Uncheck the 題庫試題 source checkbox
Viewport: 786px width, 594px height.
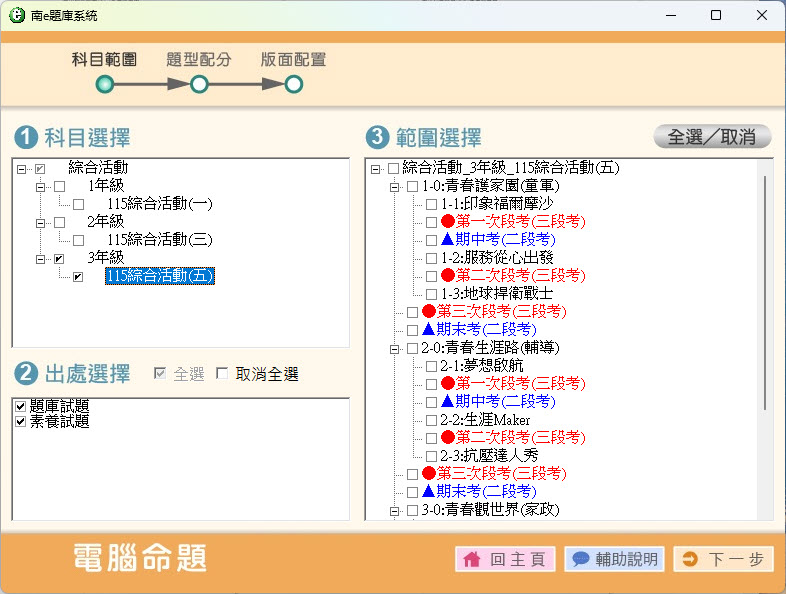tap(21, 406)
